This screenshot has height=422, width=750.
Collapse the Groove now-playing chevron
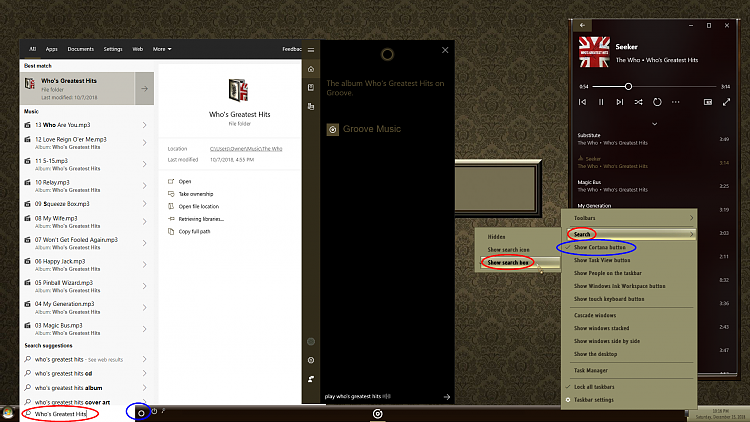click(654, 124)
